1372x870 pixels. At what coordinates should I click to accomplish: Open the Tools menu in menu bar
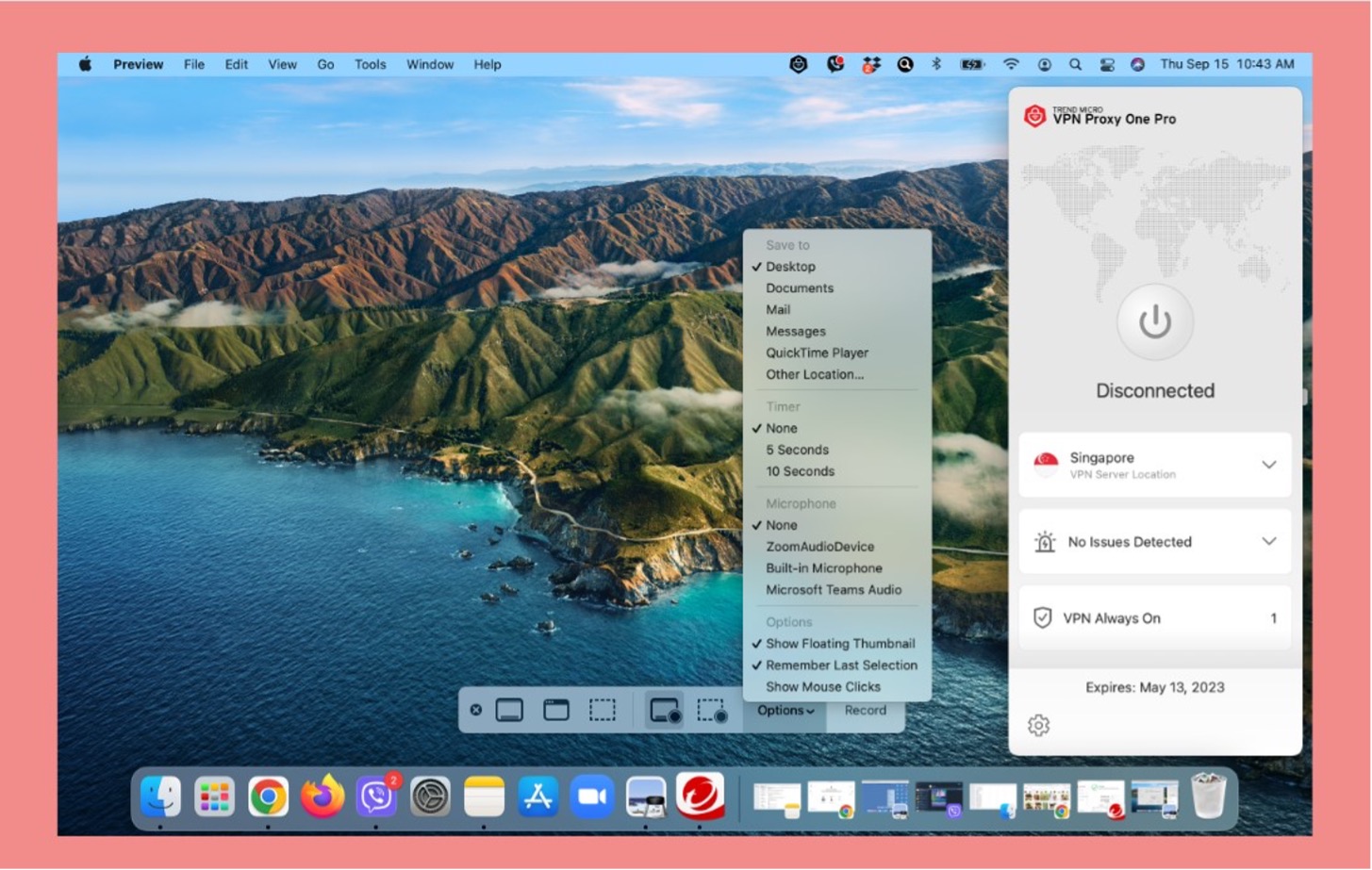click(370, 65)
